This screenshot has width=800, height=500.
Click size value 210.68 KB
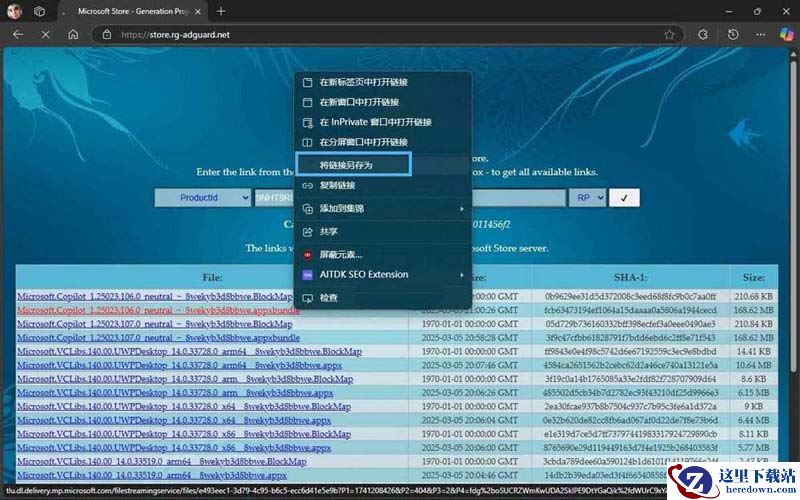pos(754,296)
